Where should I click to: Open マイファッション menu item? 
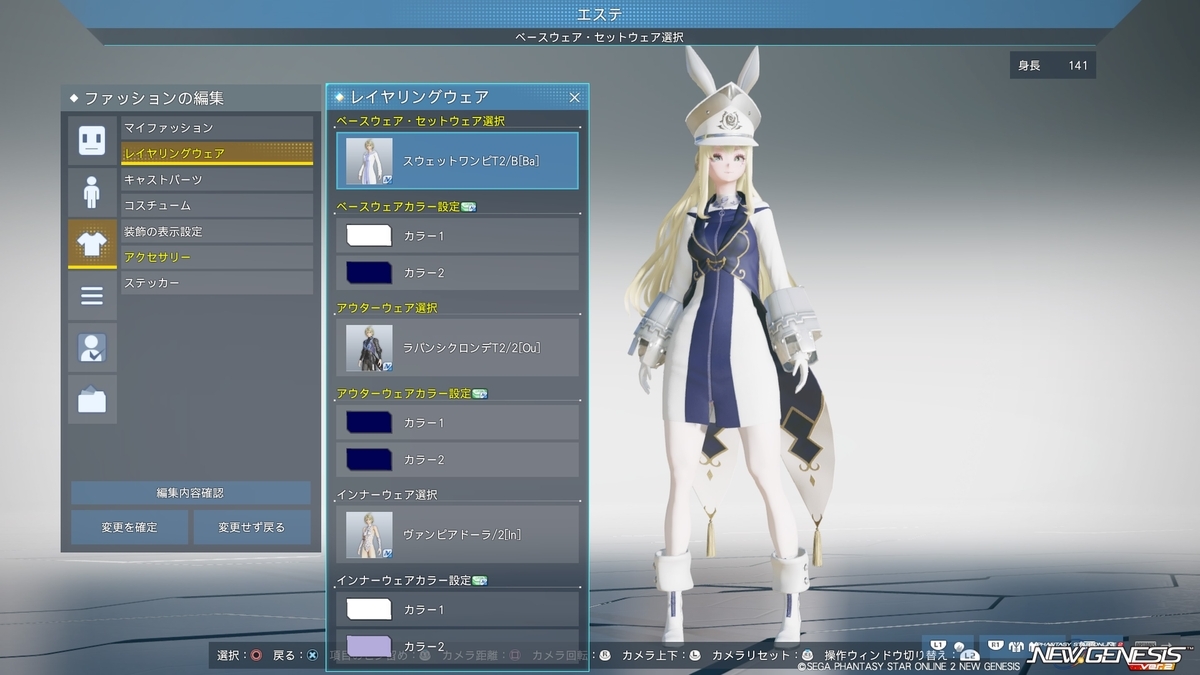[x=217, y=128]
